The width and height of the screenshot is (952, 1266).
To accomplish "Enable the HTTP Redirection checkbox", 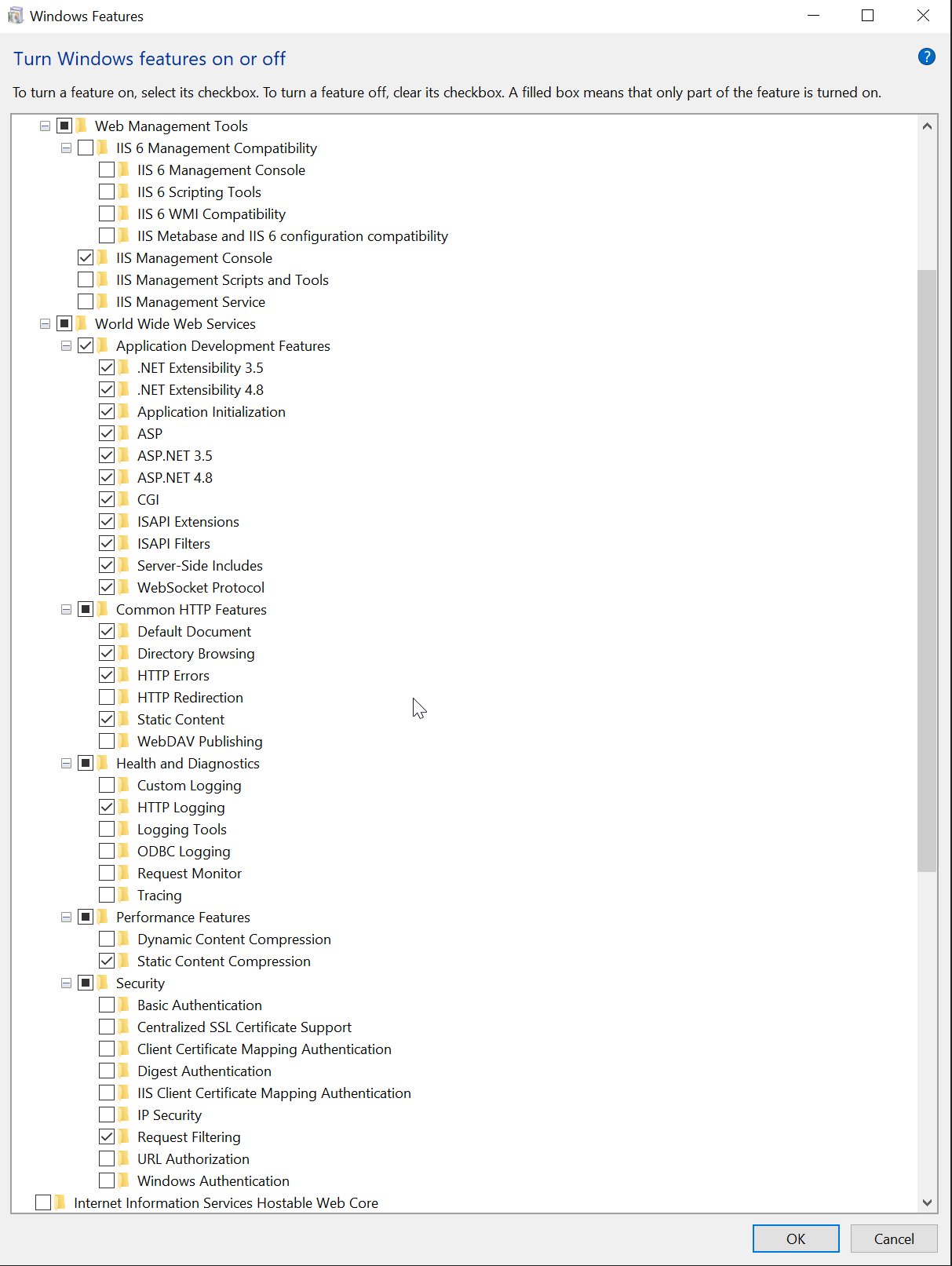I will pyautogui.click(x=107, y=697).
